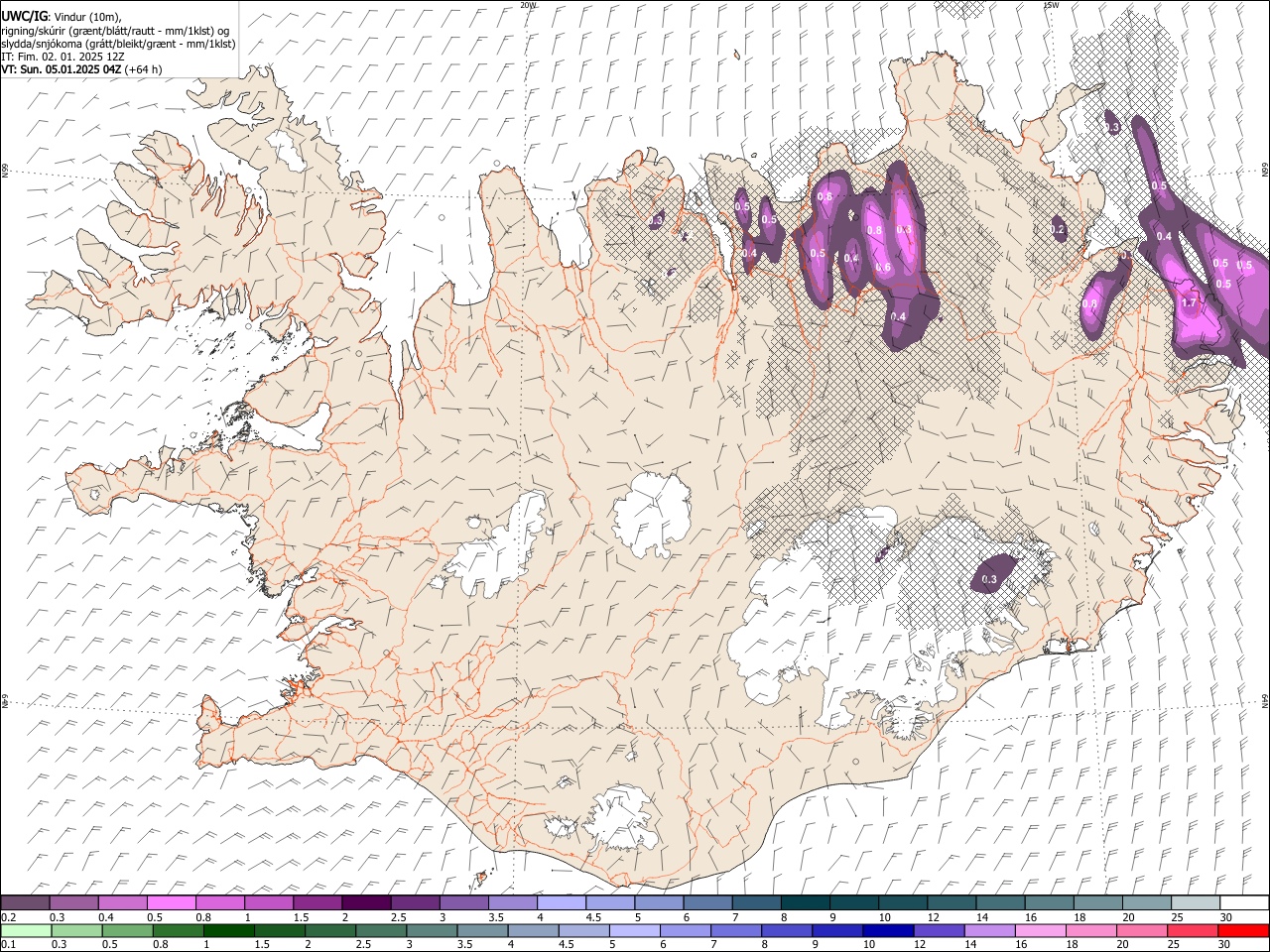
Task: Pick upper scale swatch between 0.2 and 0.3
Action: coord(25,903)
